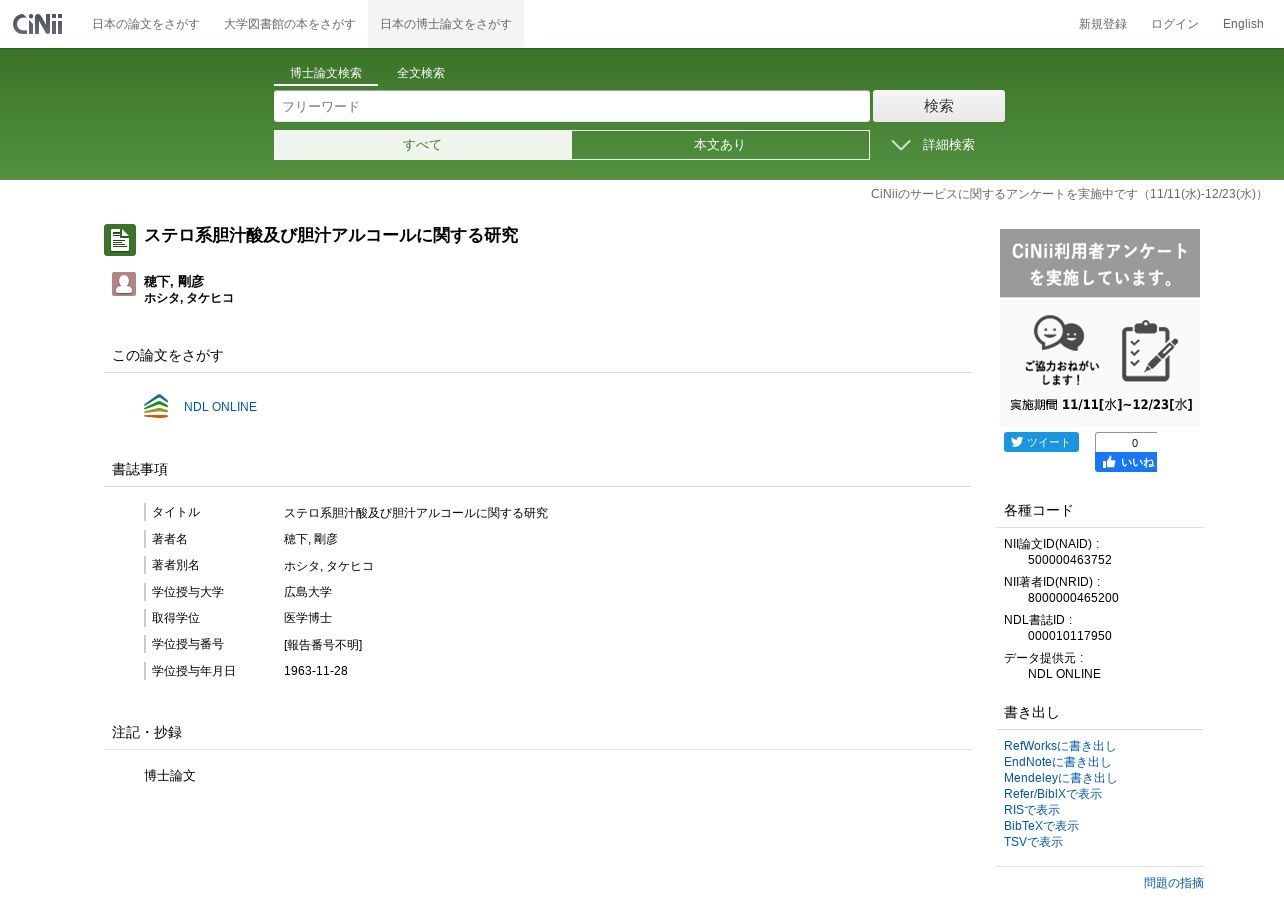Click the author avatar icon

tap(124, 284)
